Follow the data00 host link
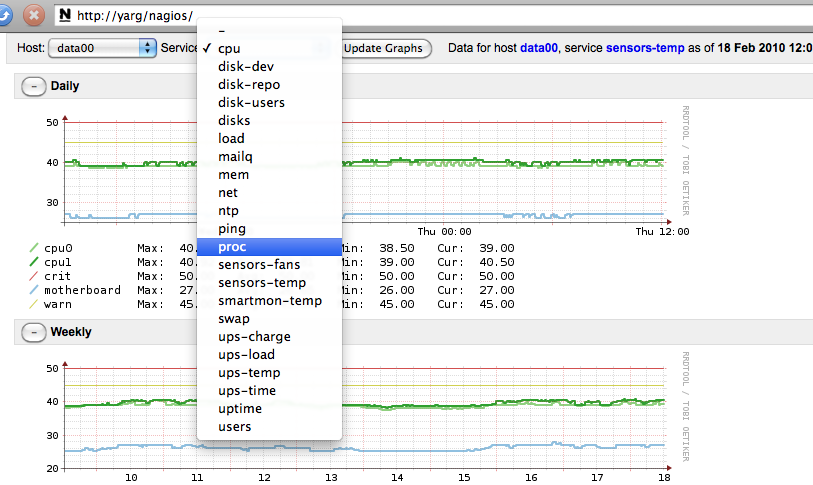 click(539, 48)
